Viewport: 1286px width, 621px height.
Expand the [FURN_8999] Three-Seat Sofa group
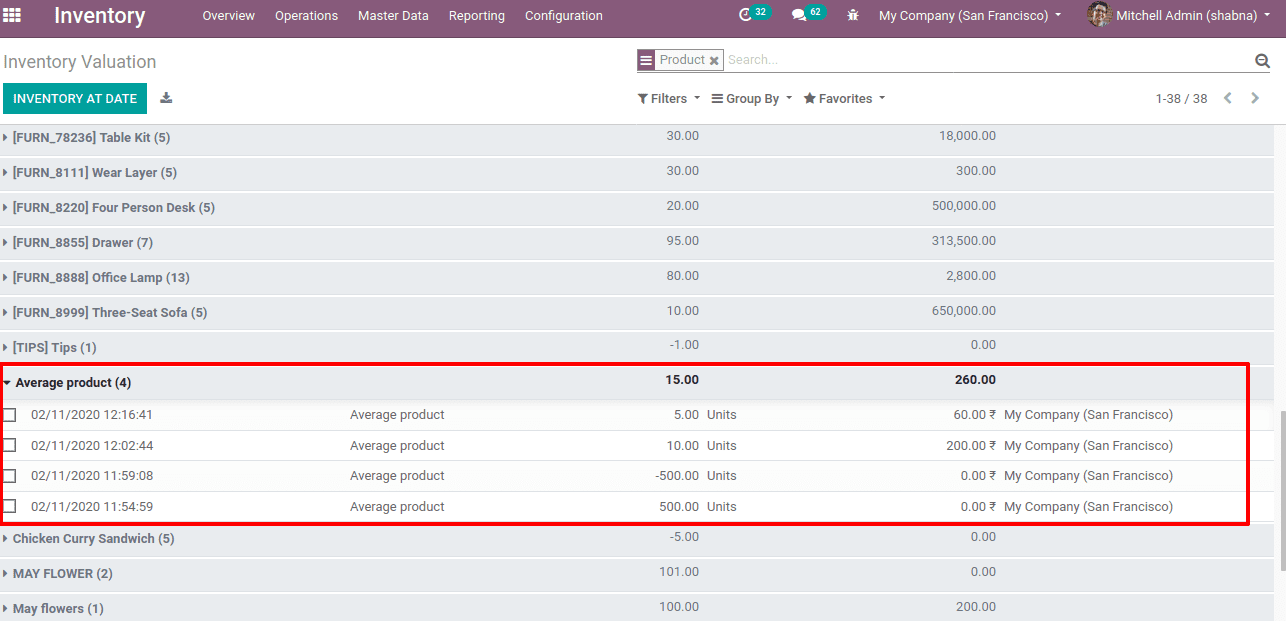(109, 313)
